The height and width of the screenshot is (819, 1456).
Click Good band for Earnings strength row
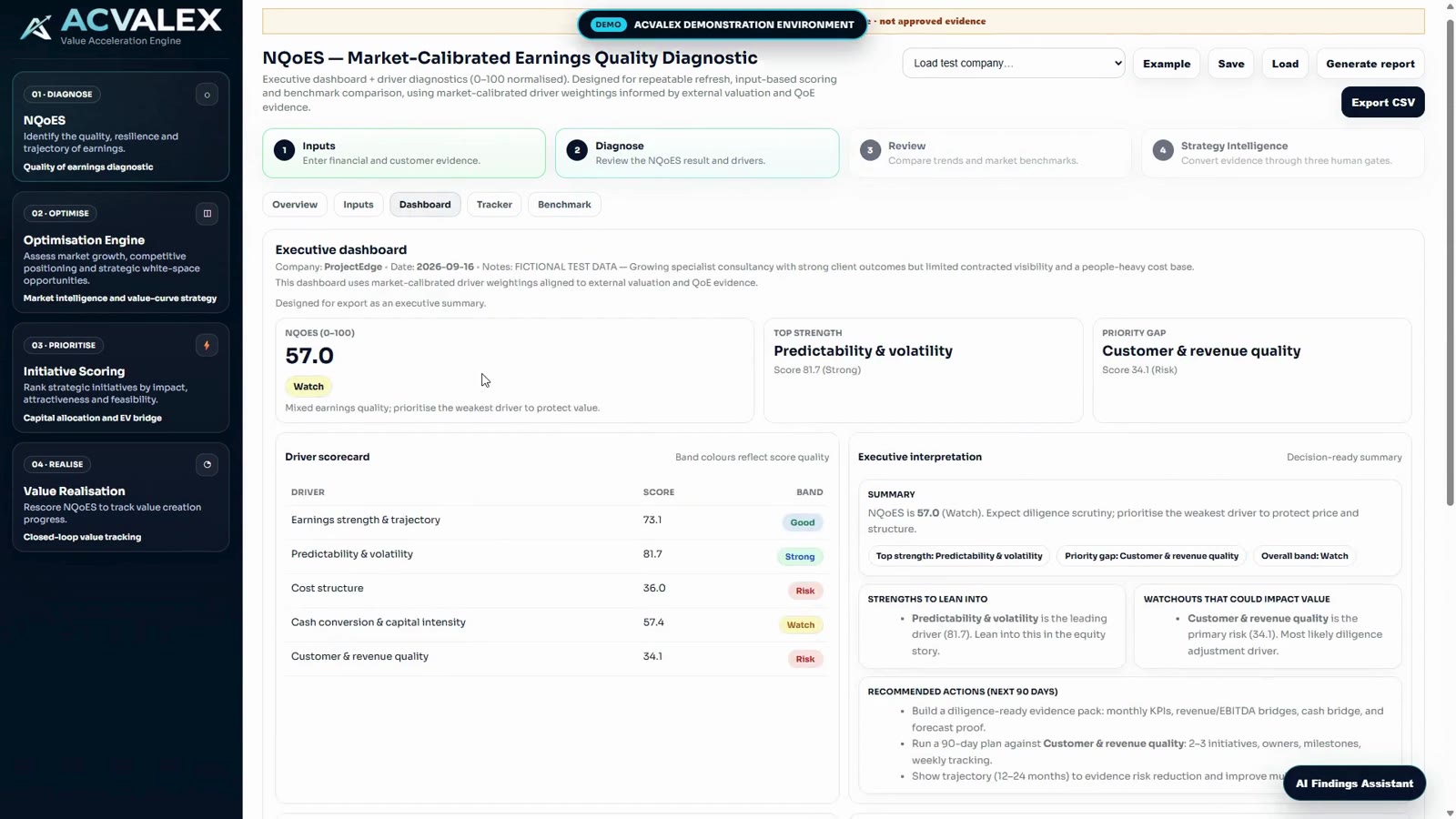pos(803,522)
